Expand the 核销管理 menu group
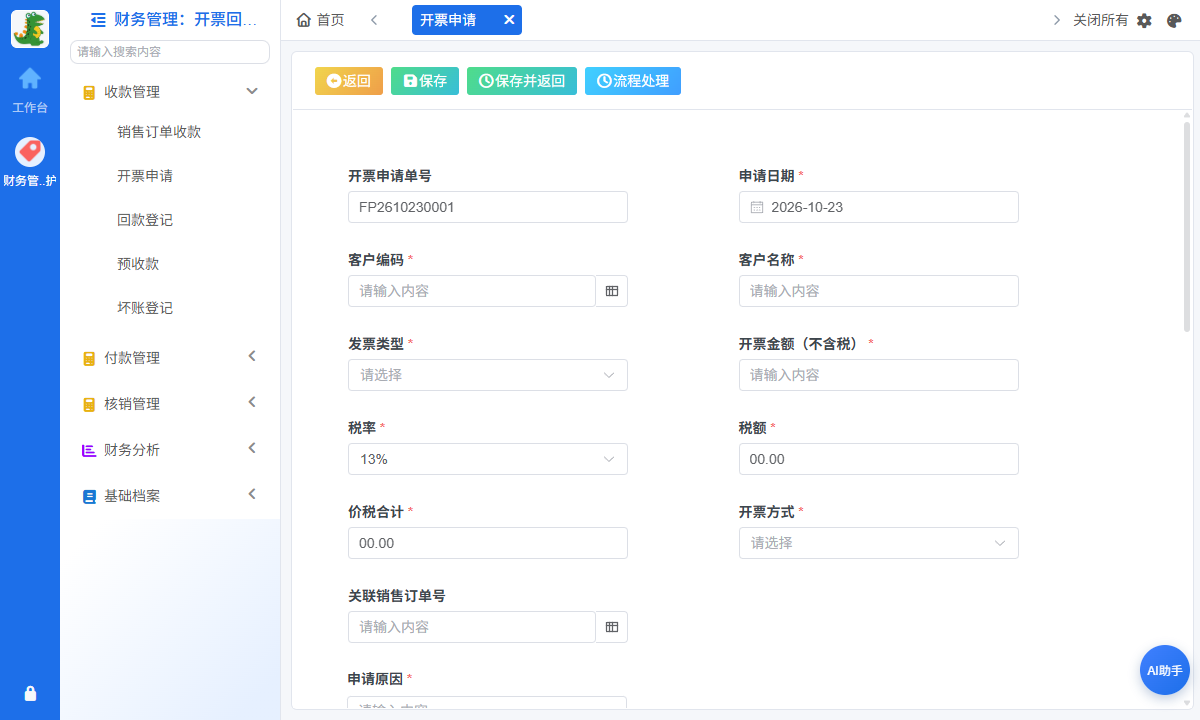1200x720 pixels. click(x=170, y=404)
